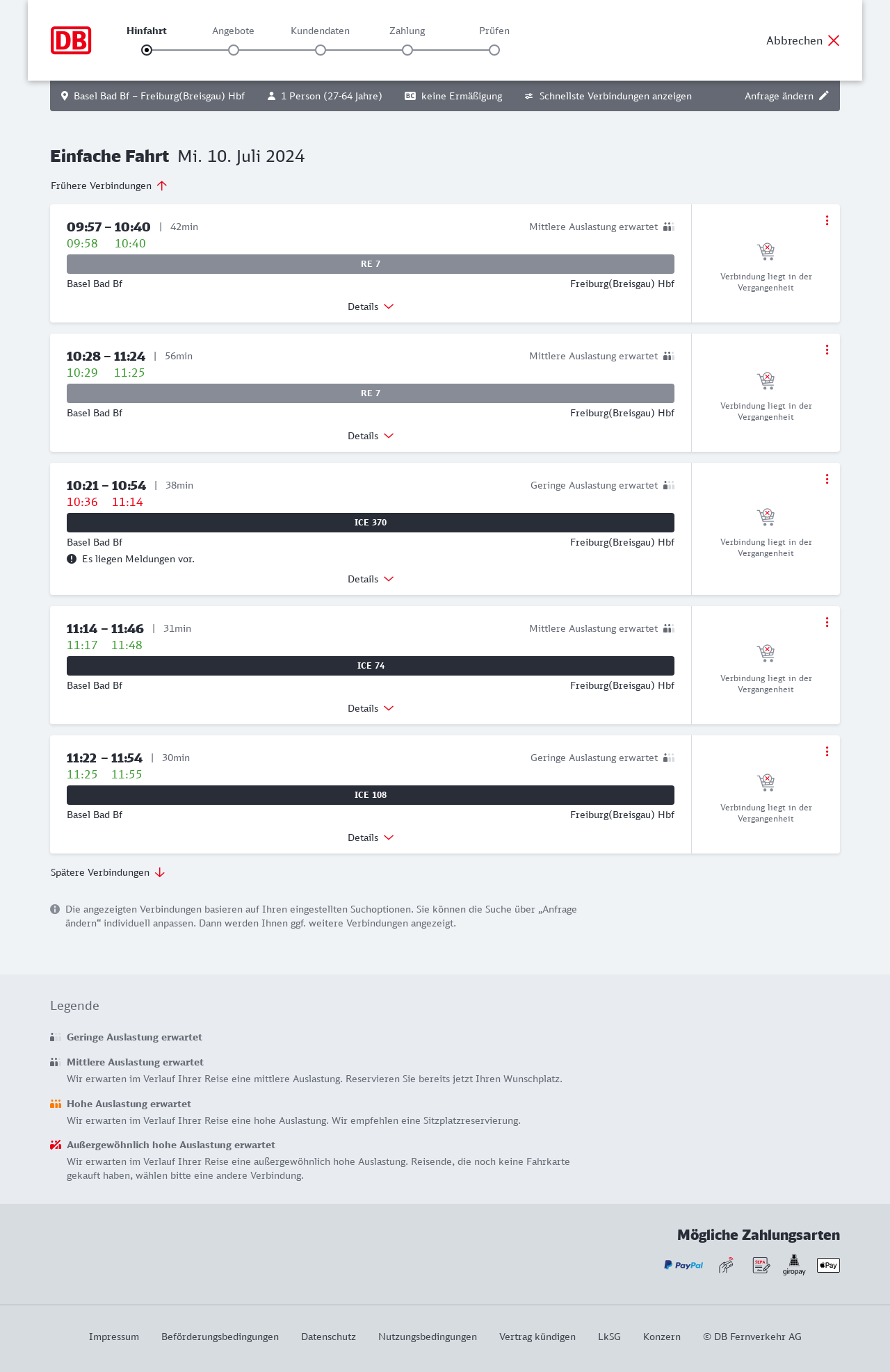Click the Prüfen step label
Screen dimensions: 890x1372
[494, 31]
